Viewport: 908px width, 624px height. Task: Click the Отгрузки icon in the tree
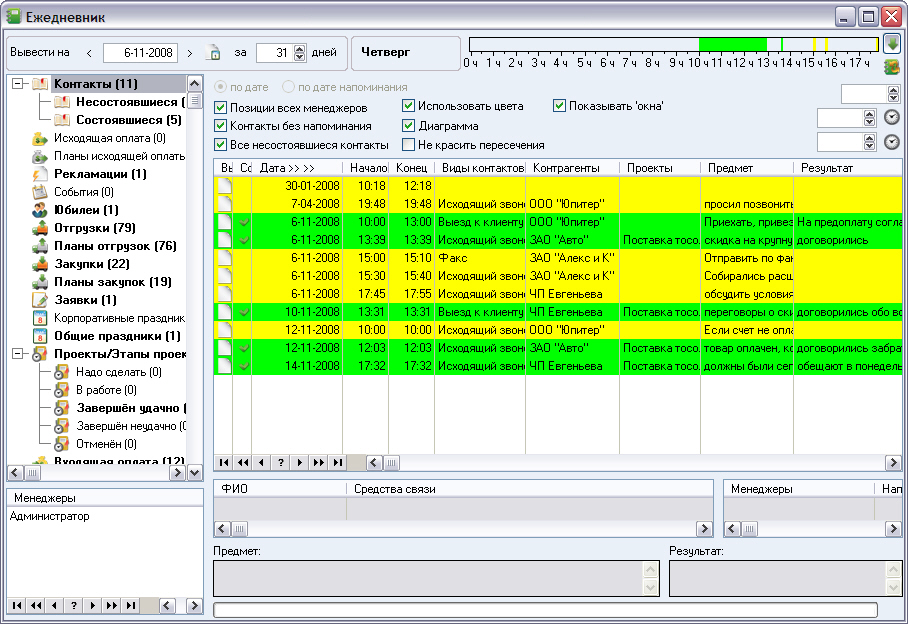40,228
